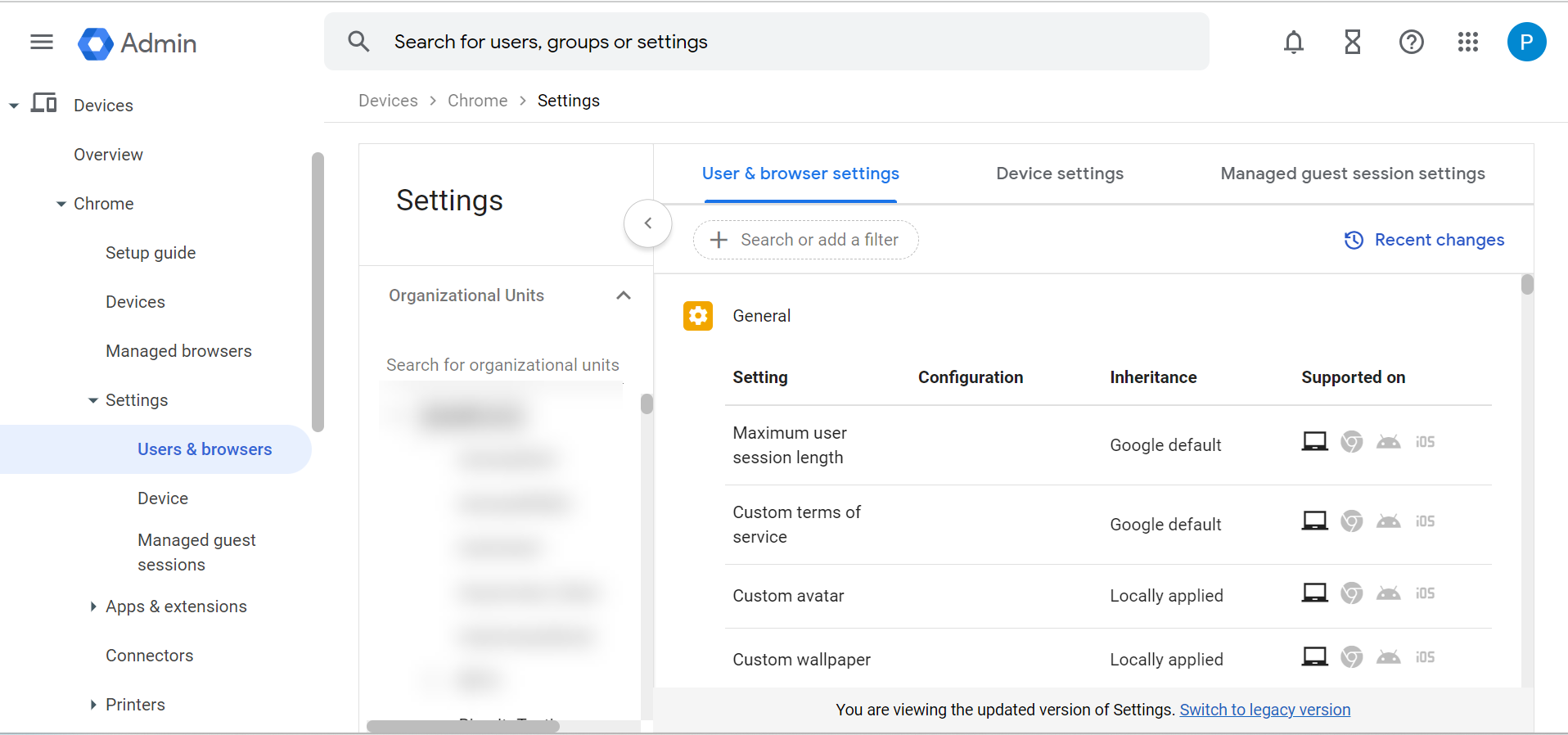Switch to Managed guest session settings tab
The width and height of the screenshot is (1568, 735).
[1353, 174]
